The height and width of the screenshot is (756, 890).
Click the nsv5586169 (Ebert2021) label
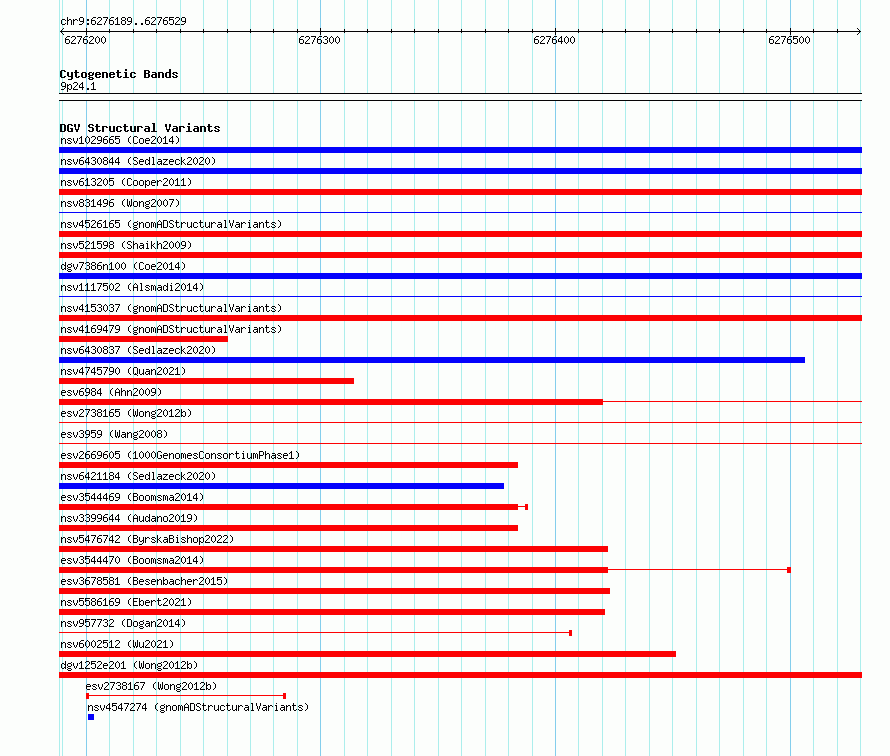pos(126,602)
